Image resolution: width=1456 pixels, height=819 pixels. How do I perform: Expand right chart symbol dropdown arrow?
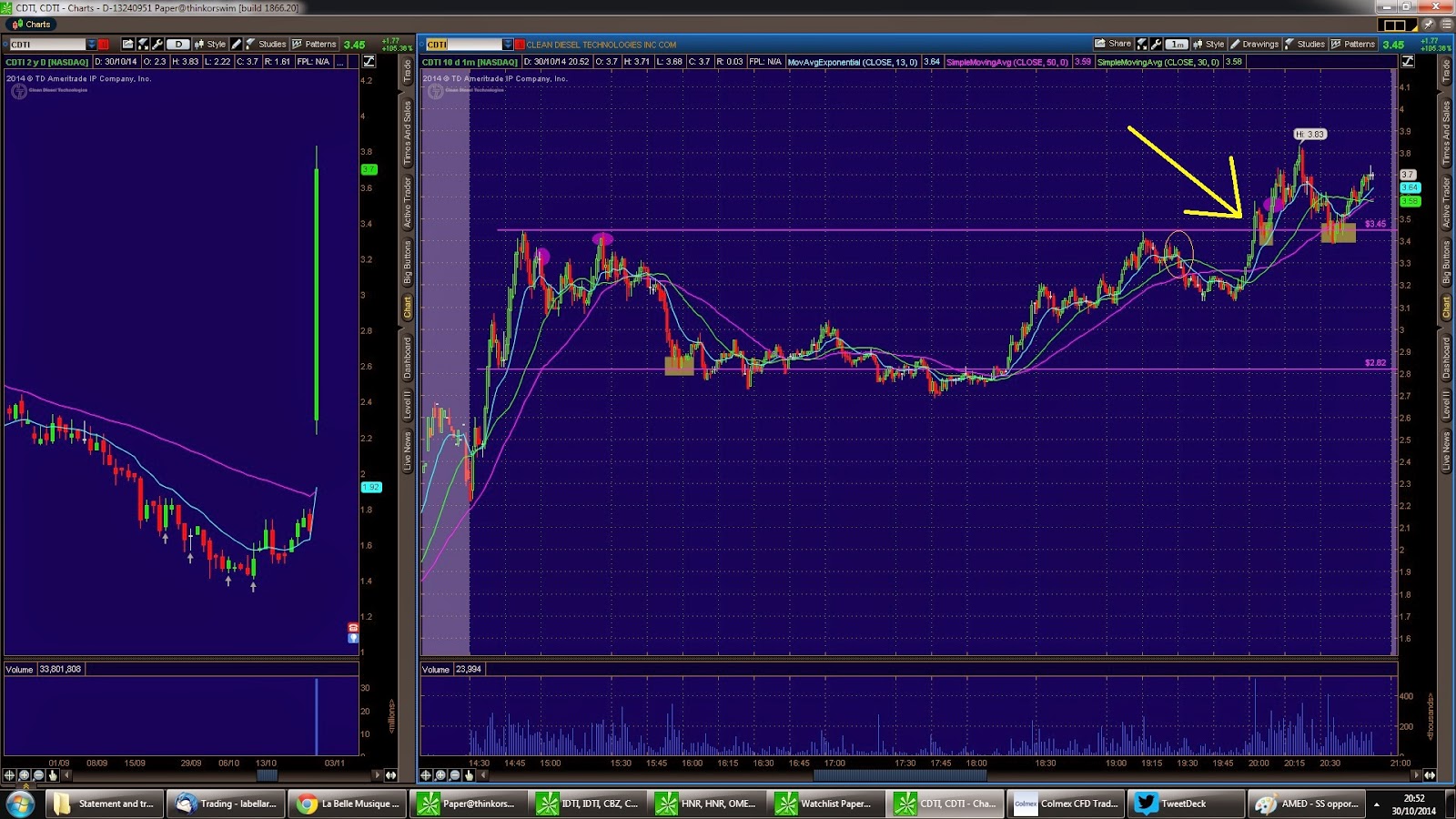(x=508, y=44)
